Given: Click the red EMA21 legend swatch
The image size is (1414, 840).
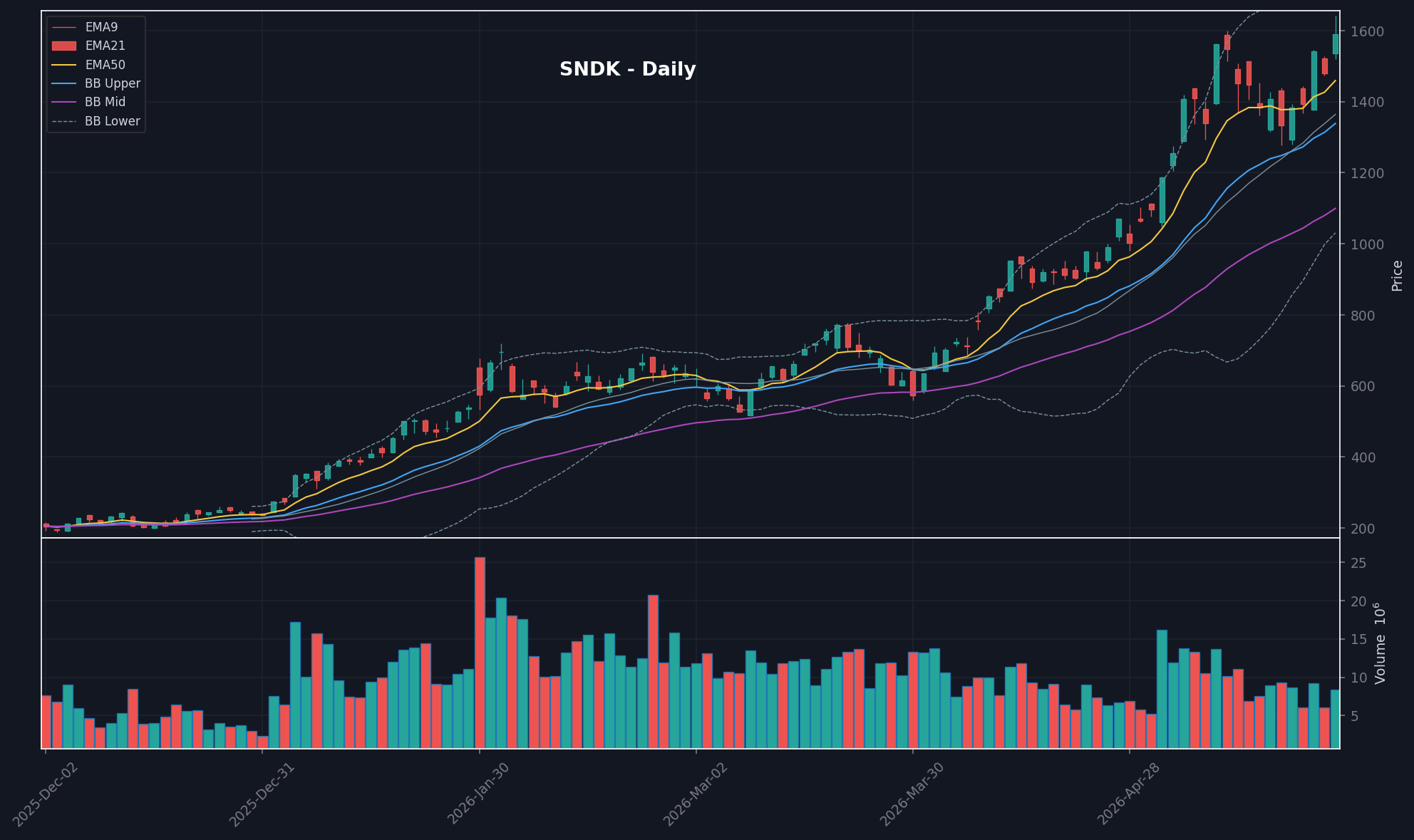Looking at the screenshot, I should click(64, 46).
